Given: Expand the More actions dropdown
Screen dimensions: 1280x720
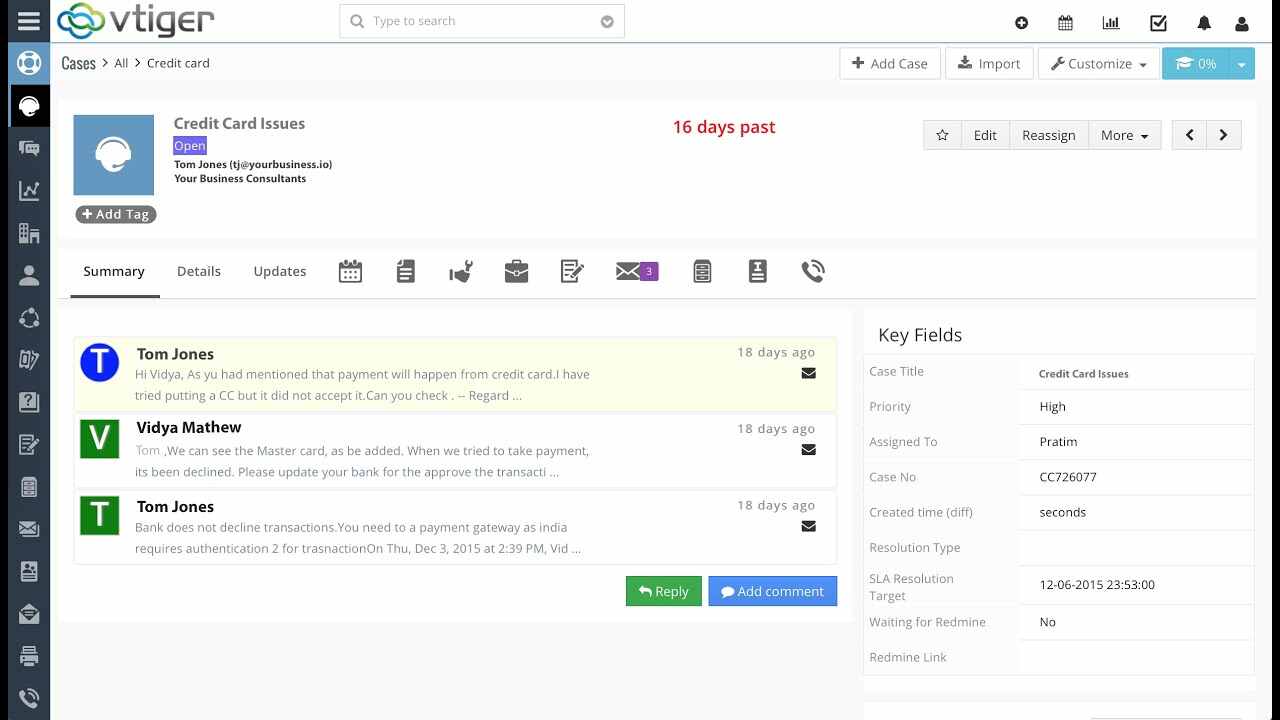Looking at the screenshot, I should [1124, 135].
